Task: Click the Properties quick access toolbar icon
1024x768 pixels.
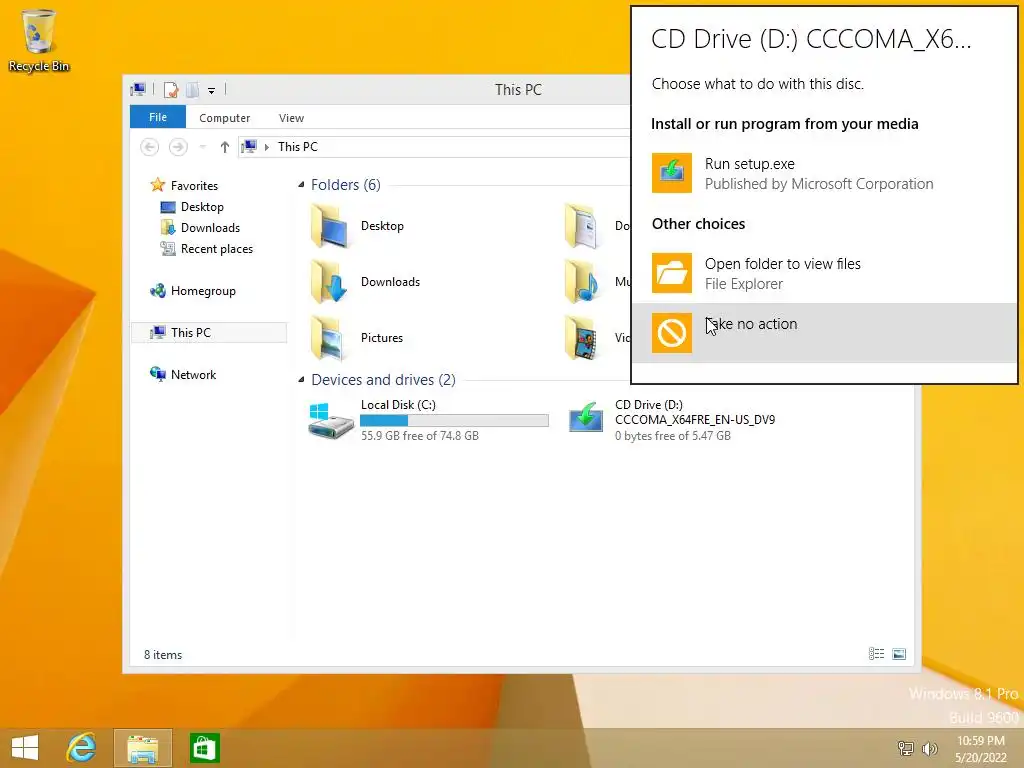Action: click(171, 90)
